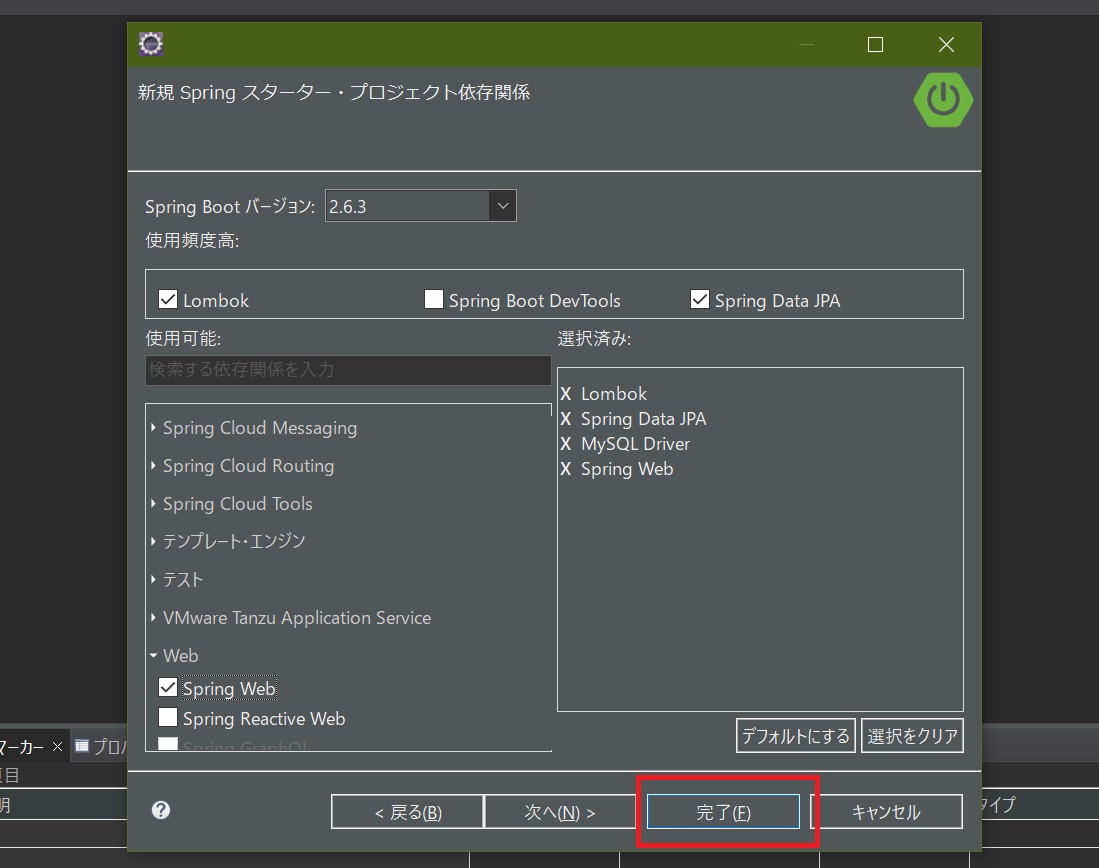
Task: Click the 完了 button to finish
Action: tap(721, 811)
